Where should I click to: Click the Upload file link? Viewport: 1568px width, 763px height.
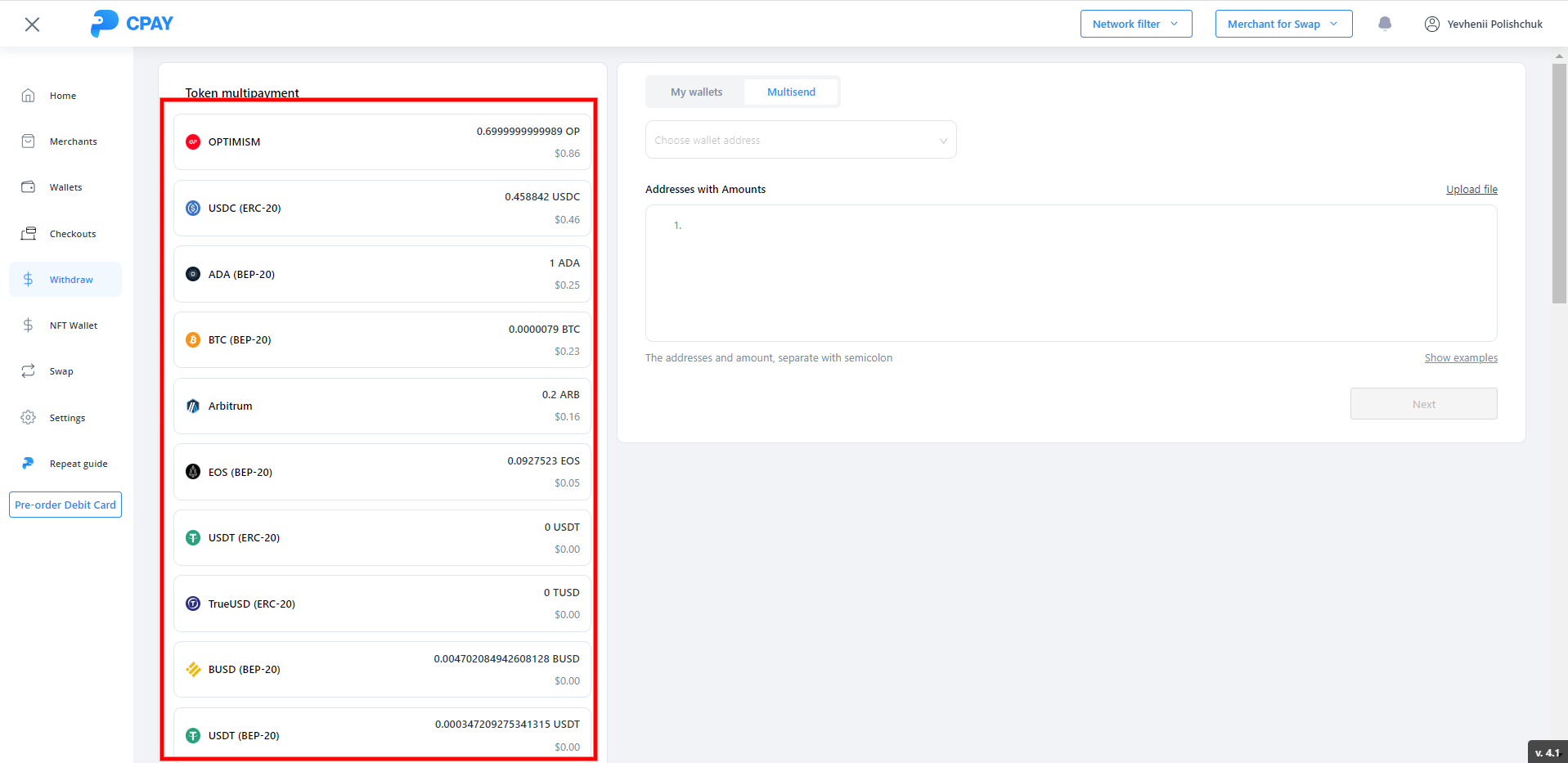point(1471,189)
